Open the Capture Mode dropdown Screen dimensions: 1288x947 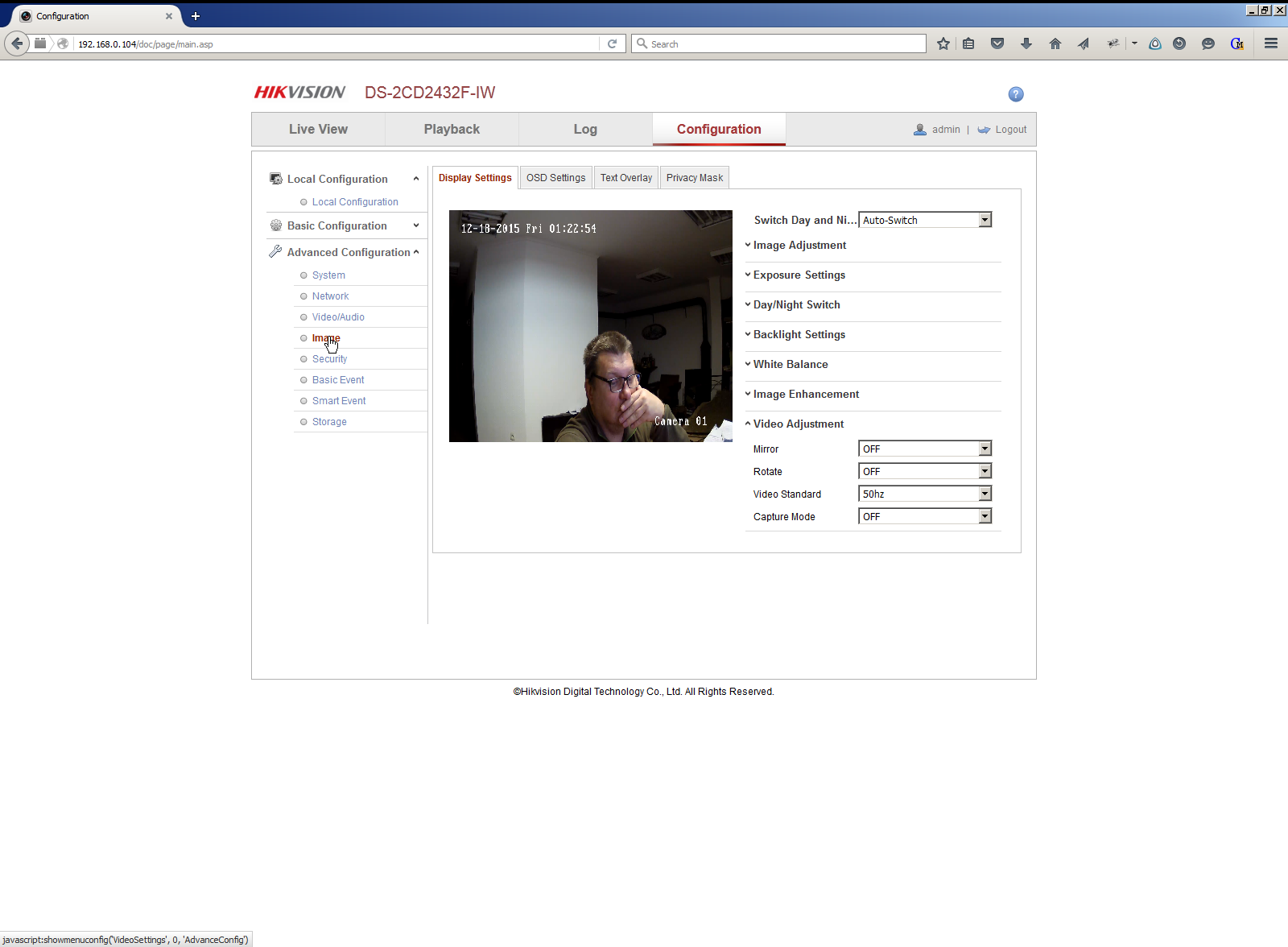(925, 516)
